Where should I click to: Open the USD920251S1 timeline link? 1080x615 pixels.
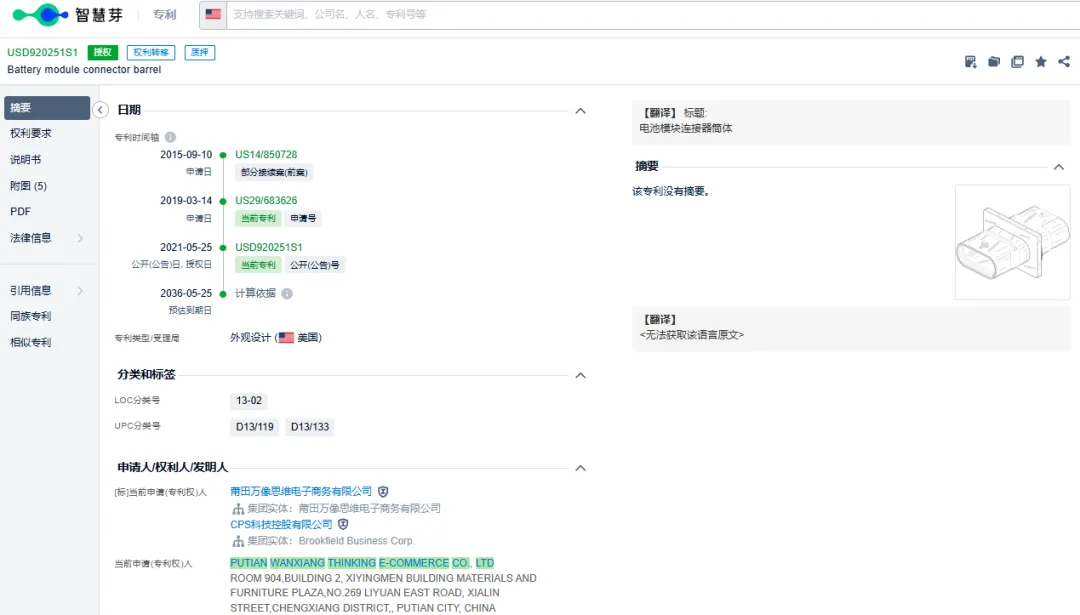[x=269, y=247]
